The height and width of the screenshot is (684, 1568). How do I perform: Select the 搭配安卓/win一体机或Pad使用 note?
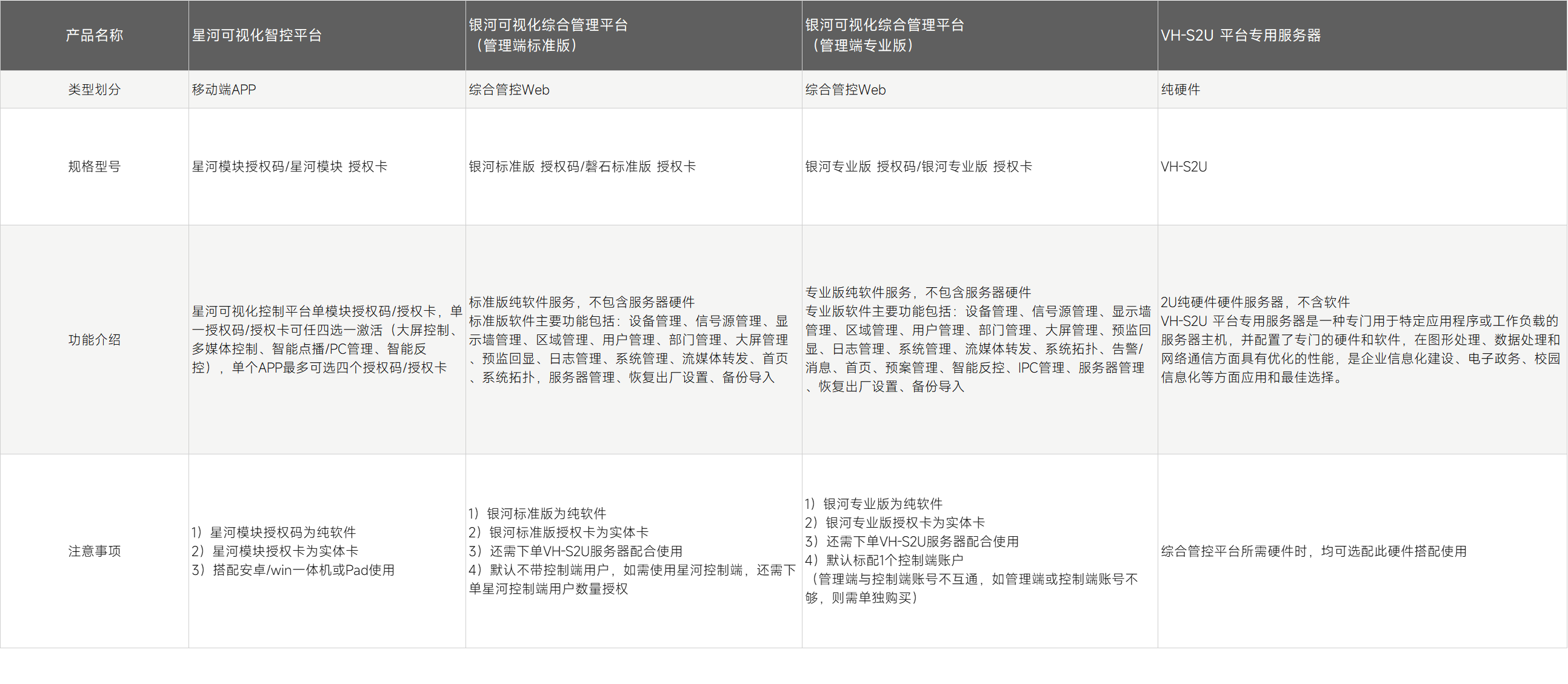293,570
